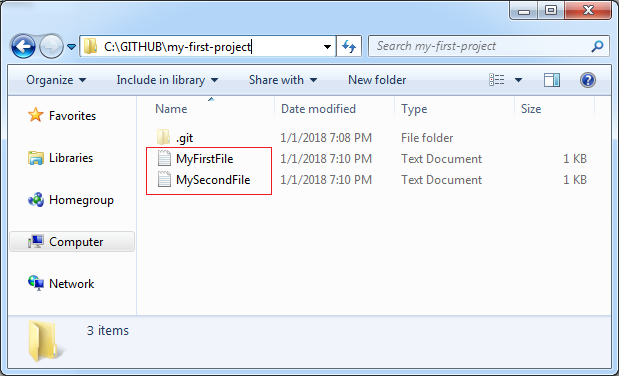Open the Help question mark icon
The image size is (619, 376).
588,80
